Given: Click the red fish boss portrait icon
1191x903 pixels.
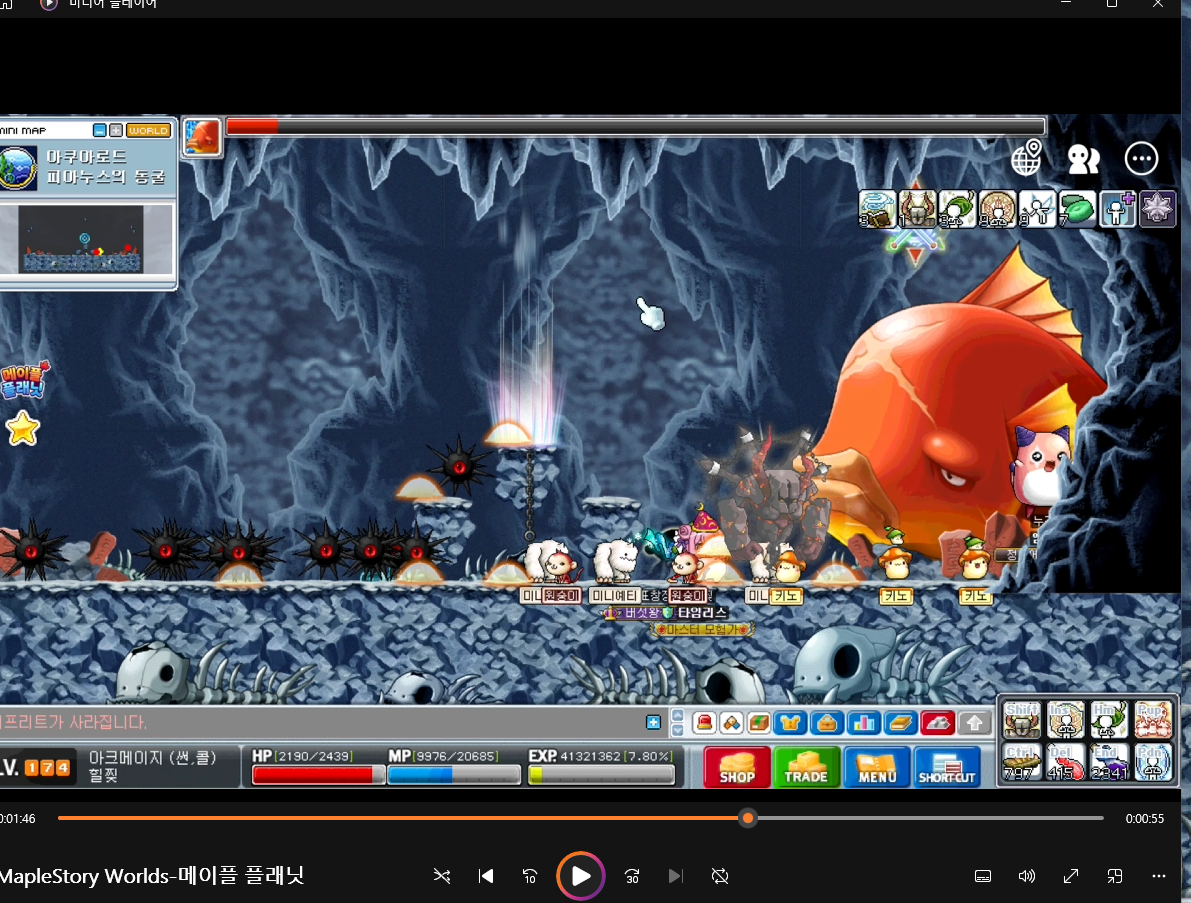Looking at the screenshot, I should tap(202, 137).
